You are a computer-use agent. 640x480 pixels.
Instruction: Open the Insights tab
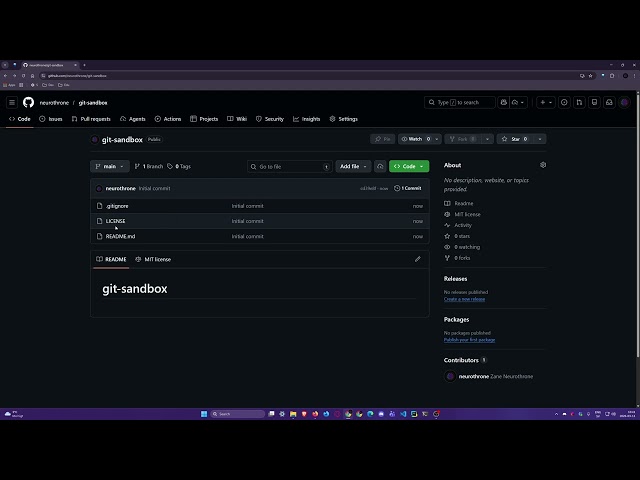(307, 119)
